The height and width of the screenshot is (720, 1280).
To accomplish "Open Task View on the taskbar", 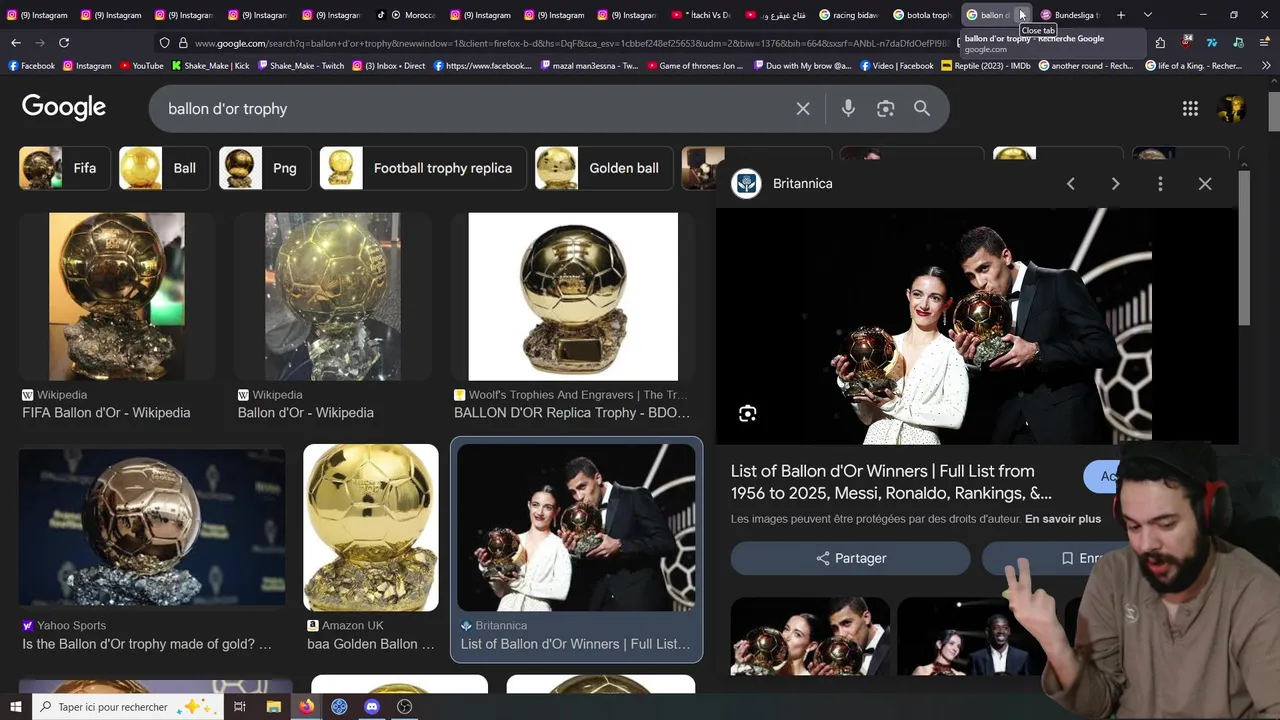I will pos(240,707).
